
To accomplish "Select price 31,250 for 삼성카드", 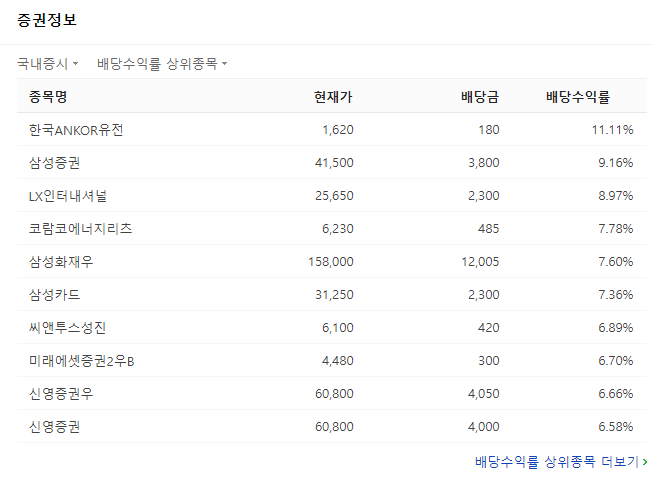I will (334, 295).
